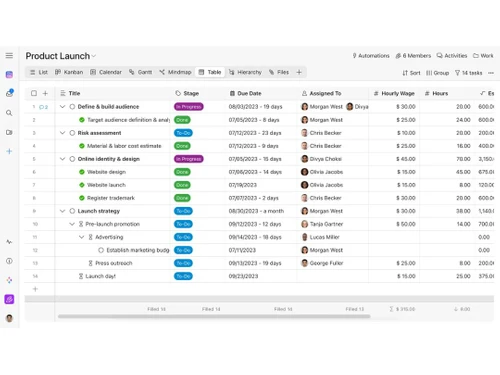Mark Define & build audience as complete
Viewport: 500px width, 375px height.
(x=72, y=107)
